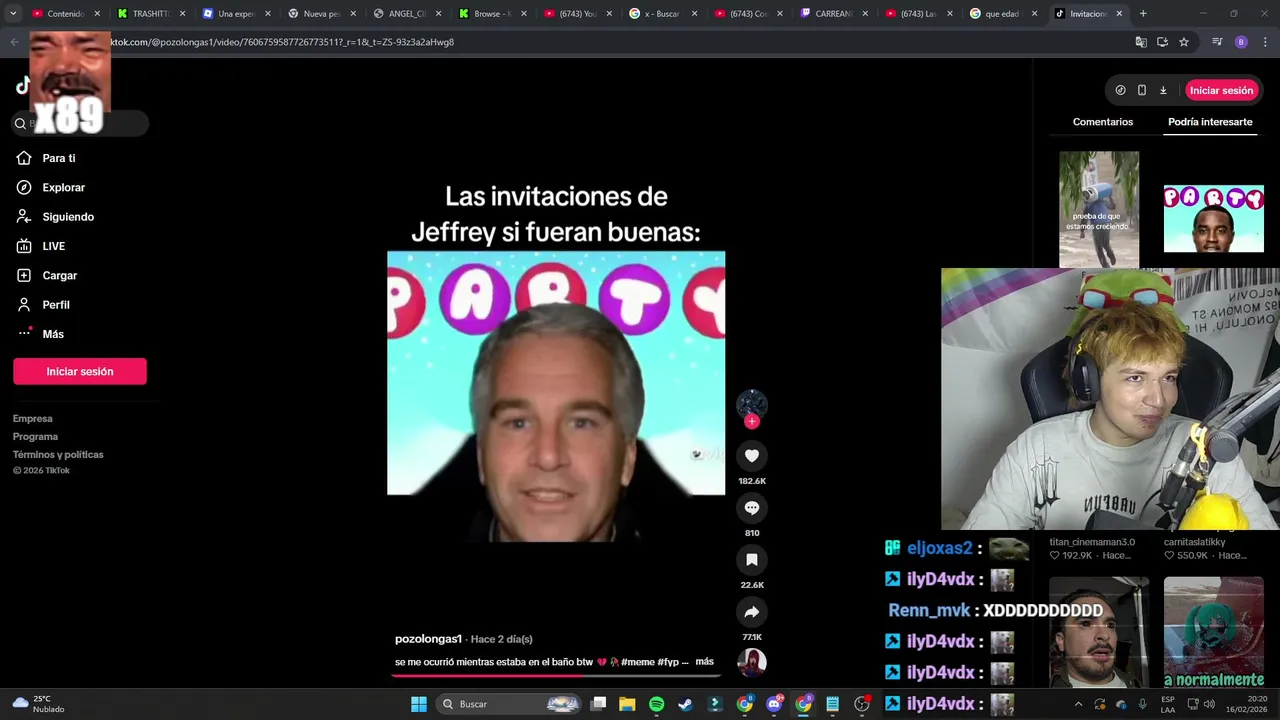
Task: Save video with the bookmark icon
Action: pyautogui.click(x=752, y=560)
